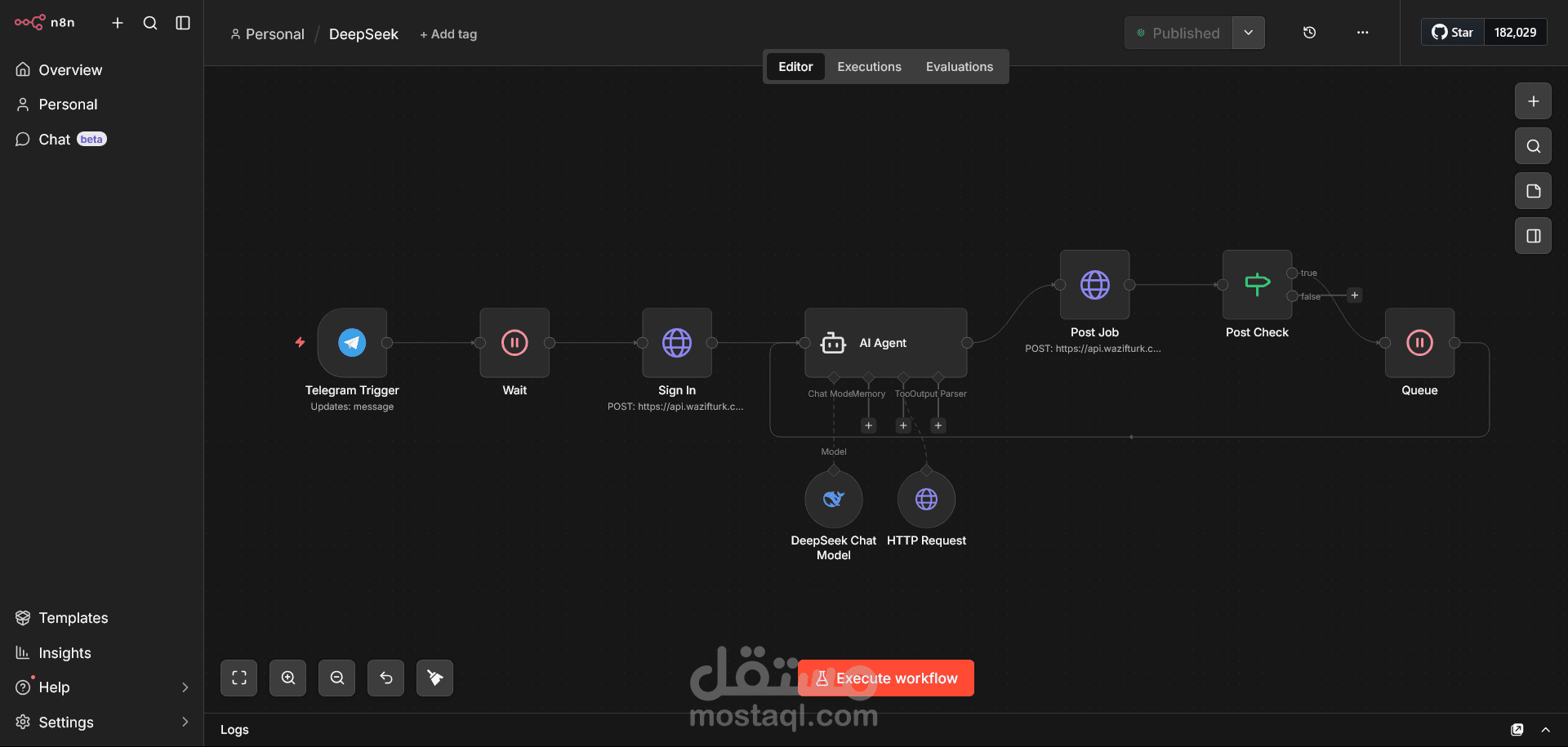Open the publish options dropdown arrow
This screenshot has height=747, width=1568.
click(x=1249, y=33)
